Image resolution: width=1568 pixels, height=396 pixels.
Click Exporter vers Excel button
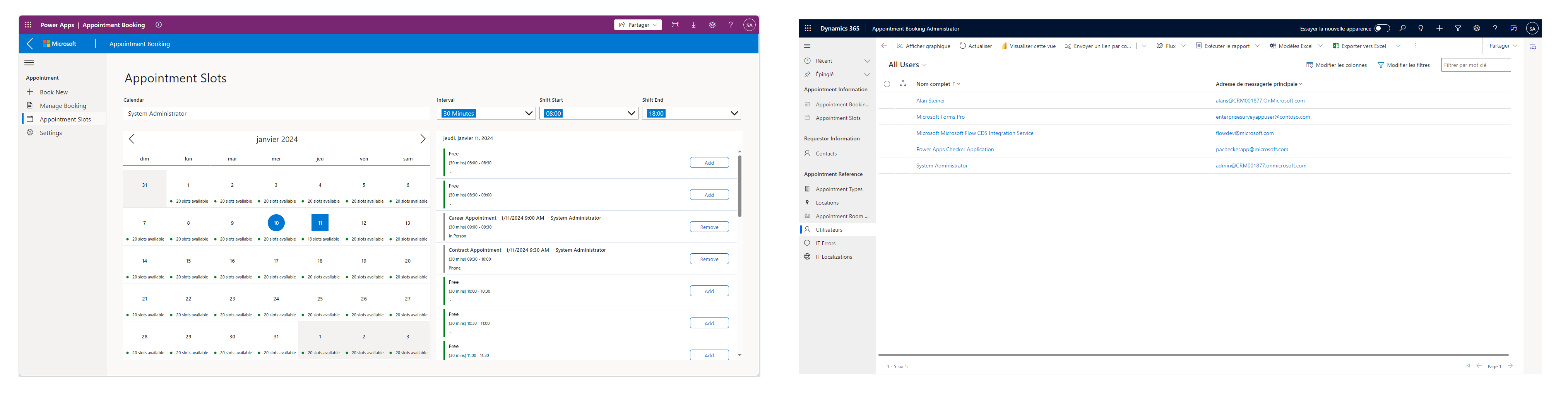click(1359, 46)
